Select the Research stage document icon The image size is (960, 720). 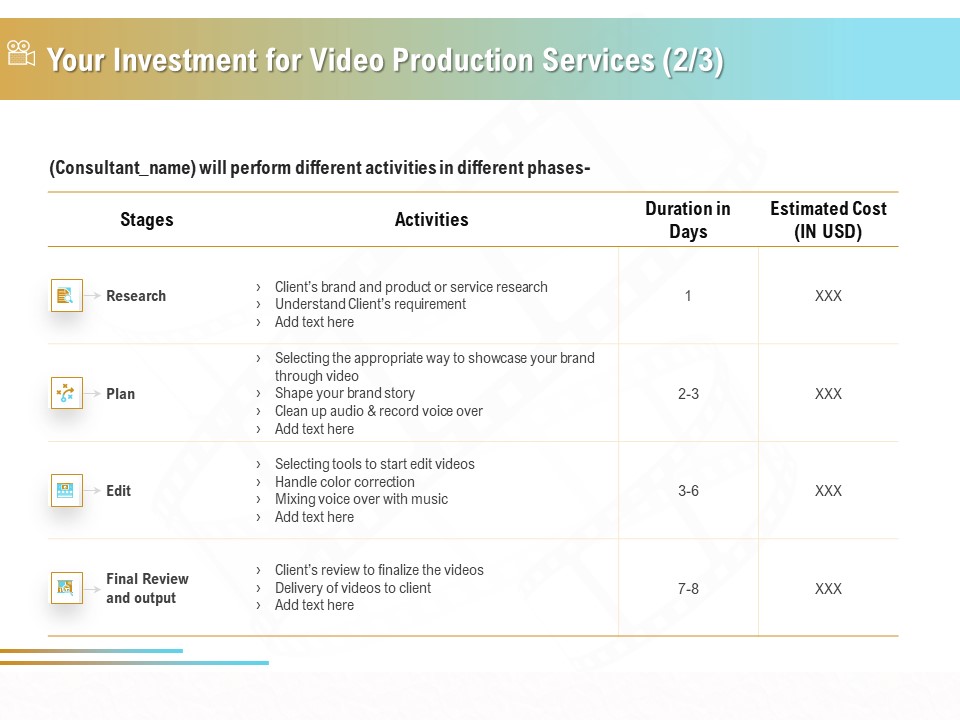pos(67,296)
